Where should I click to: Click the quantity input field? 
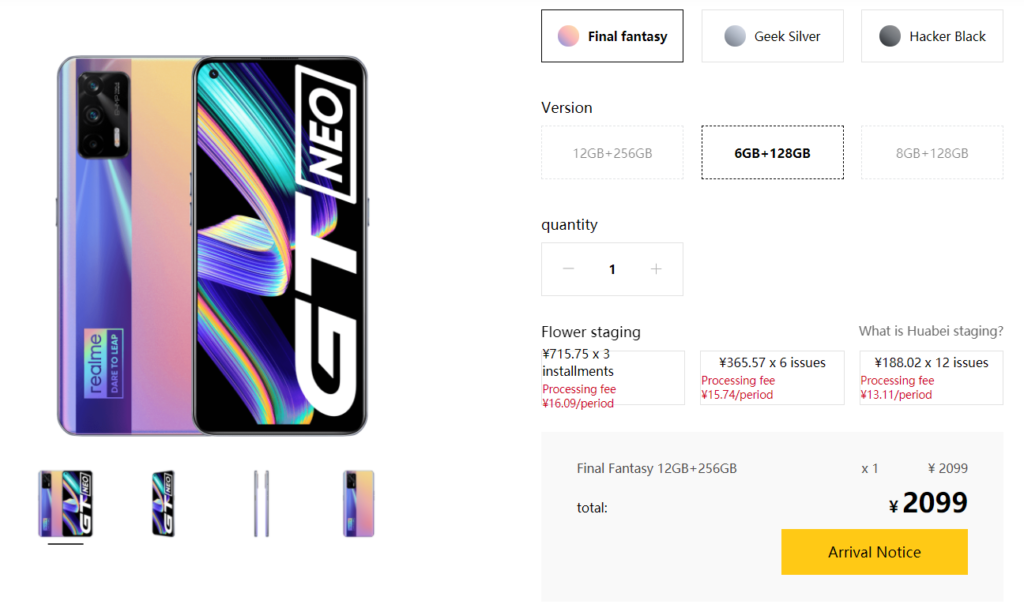(612, 268)
